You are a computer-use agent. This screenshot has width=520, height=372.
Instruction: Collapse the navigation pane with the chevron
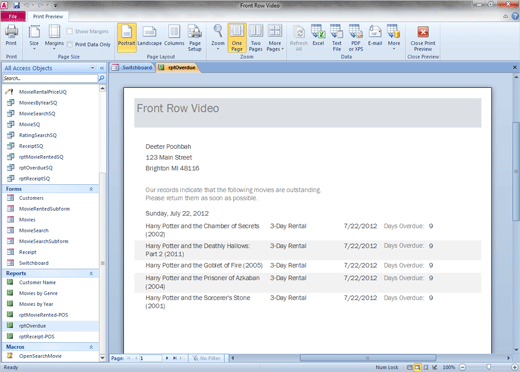click(102, 68)
